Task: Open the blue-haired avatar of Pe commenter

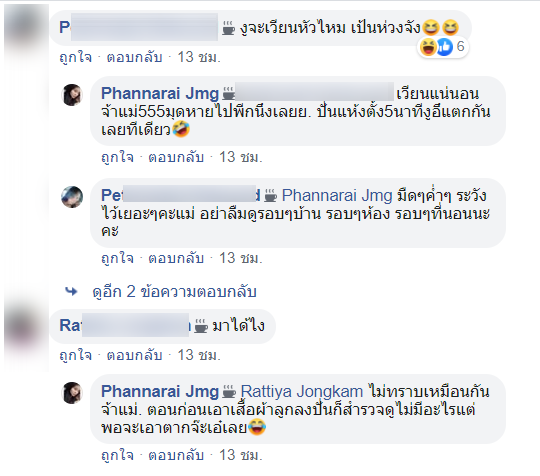Action: pos(72,197)
